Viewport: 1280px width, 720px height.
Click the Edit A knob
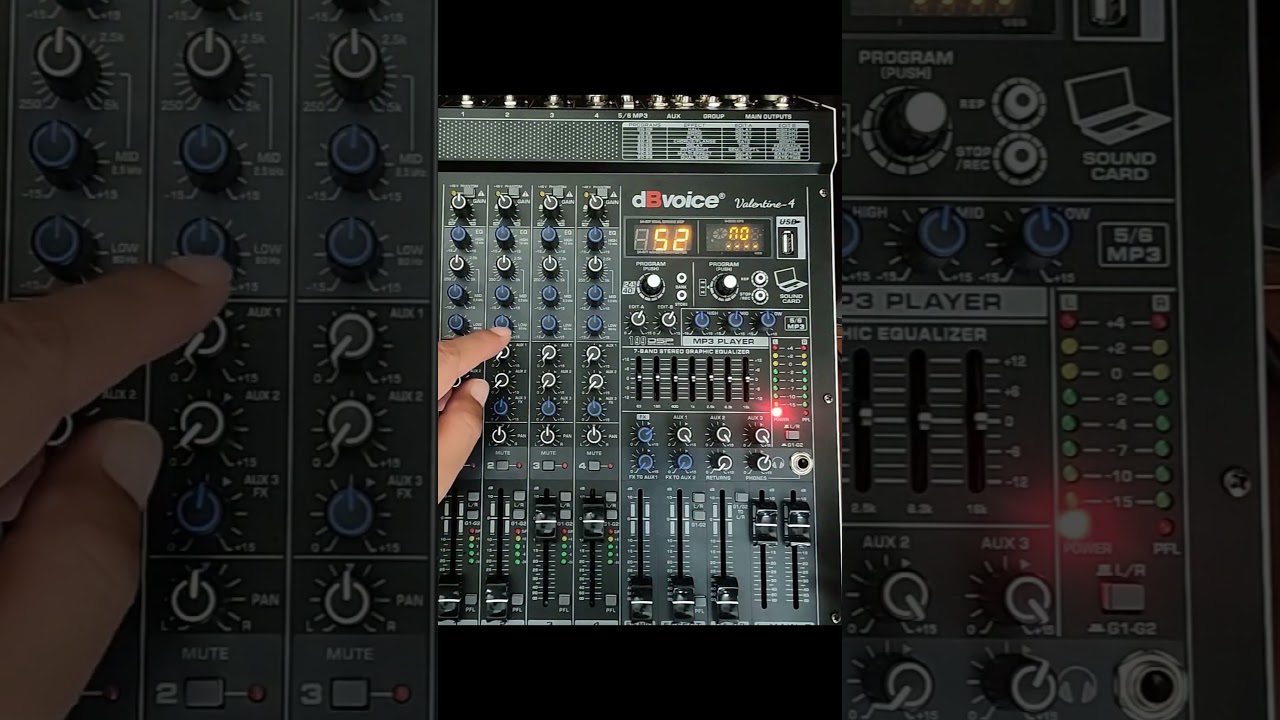coord(638,318)
